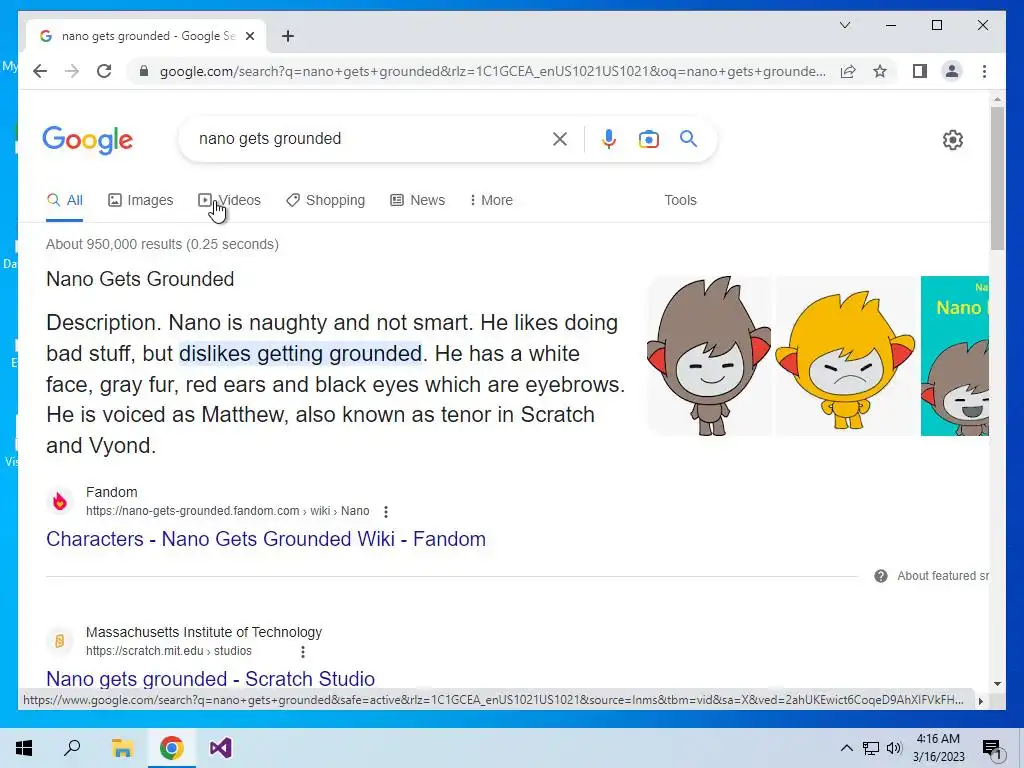Screen dimensions: 1024x768
Task: Click the scrollbar up arrow
Action: 997,99
